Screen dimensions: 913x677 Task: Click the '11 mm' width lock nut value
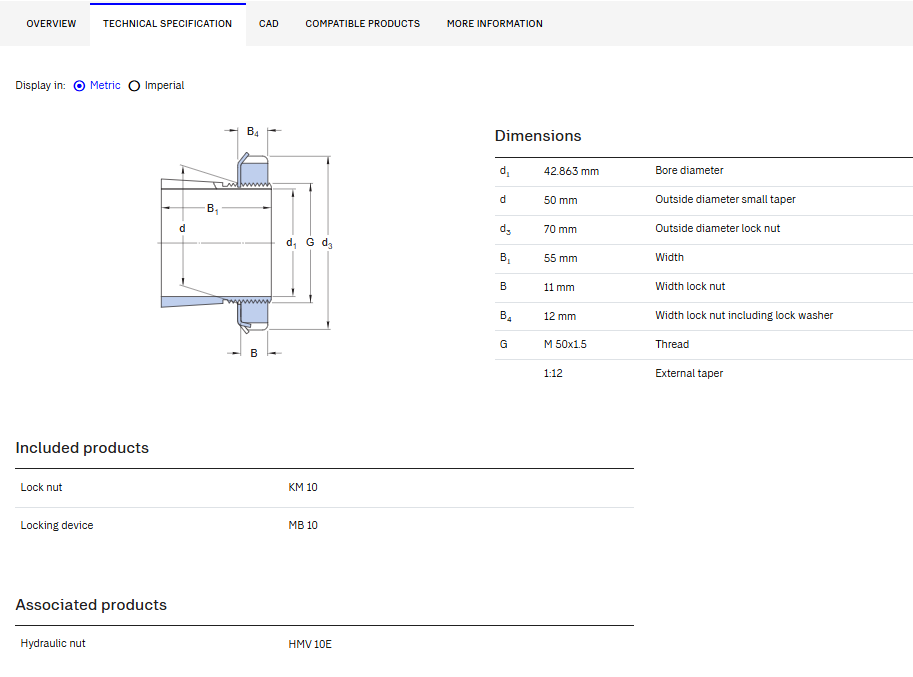[559, 287]
